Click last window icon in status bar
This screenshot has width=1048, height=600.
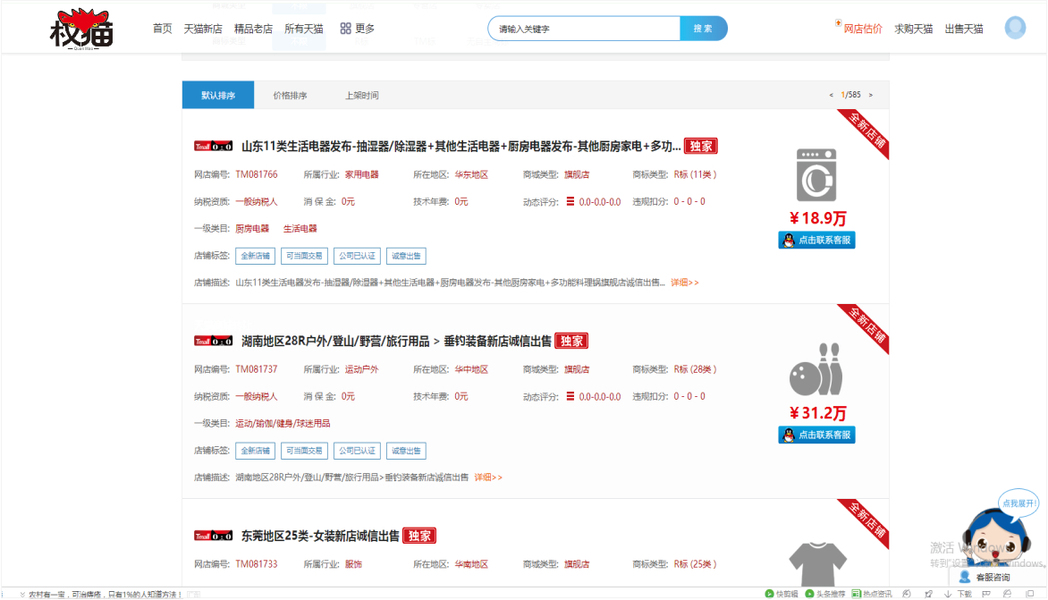point(1030,594)
